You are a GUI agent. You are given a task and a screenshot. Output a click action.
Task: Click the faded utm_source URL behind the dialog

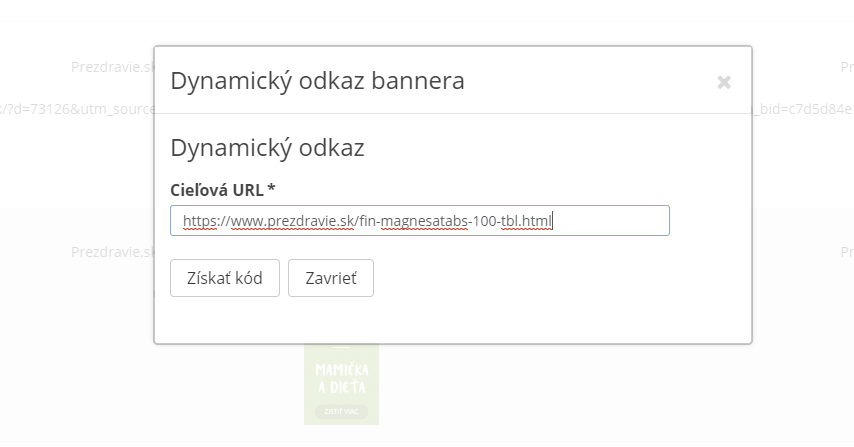coord(75,108)
